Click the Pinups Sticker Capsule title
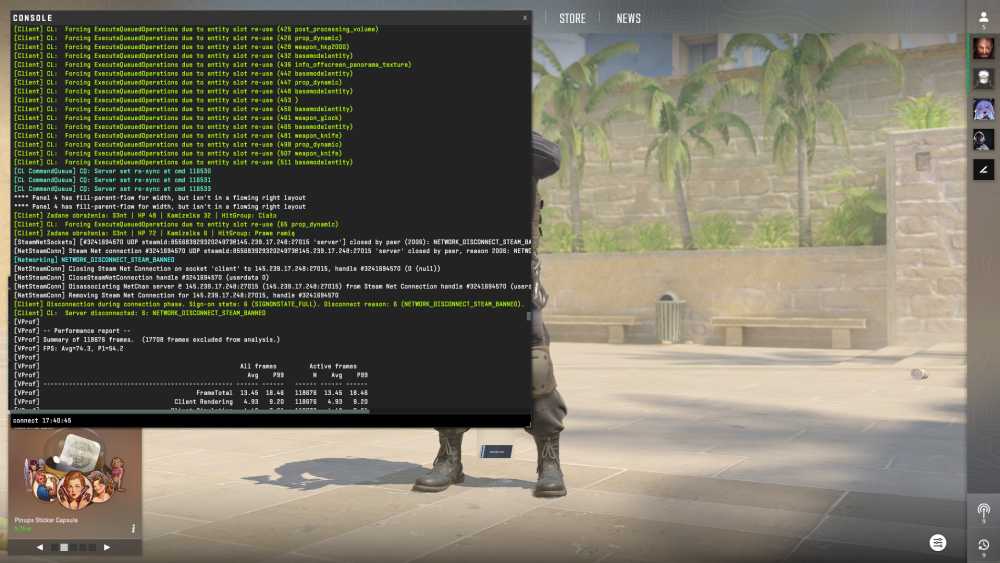Viewport: 1000px width, 563px height. pos(46,520)
